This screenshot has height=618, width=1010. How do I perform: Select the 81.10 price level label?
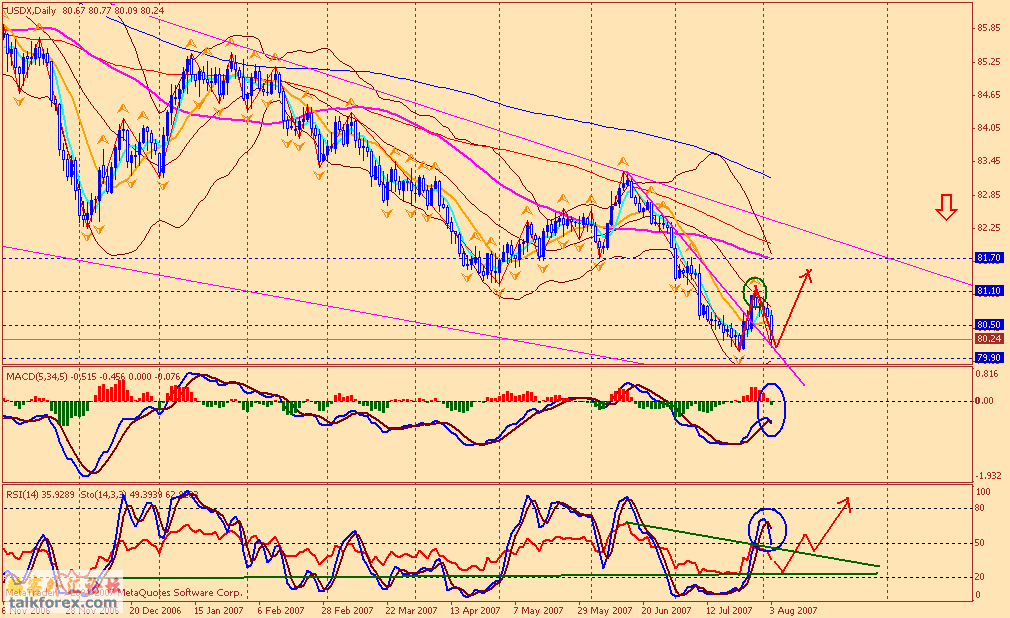[989, 291]
